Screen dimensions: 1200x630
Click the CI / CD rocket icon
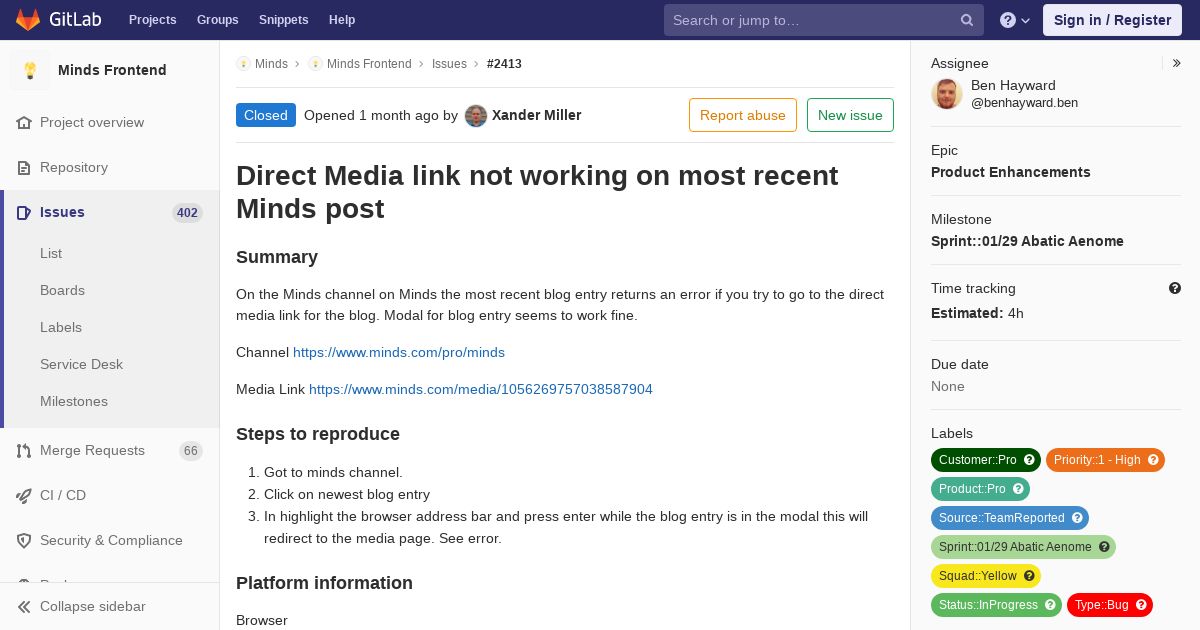24,496
